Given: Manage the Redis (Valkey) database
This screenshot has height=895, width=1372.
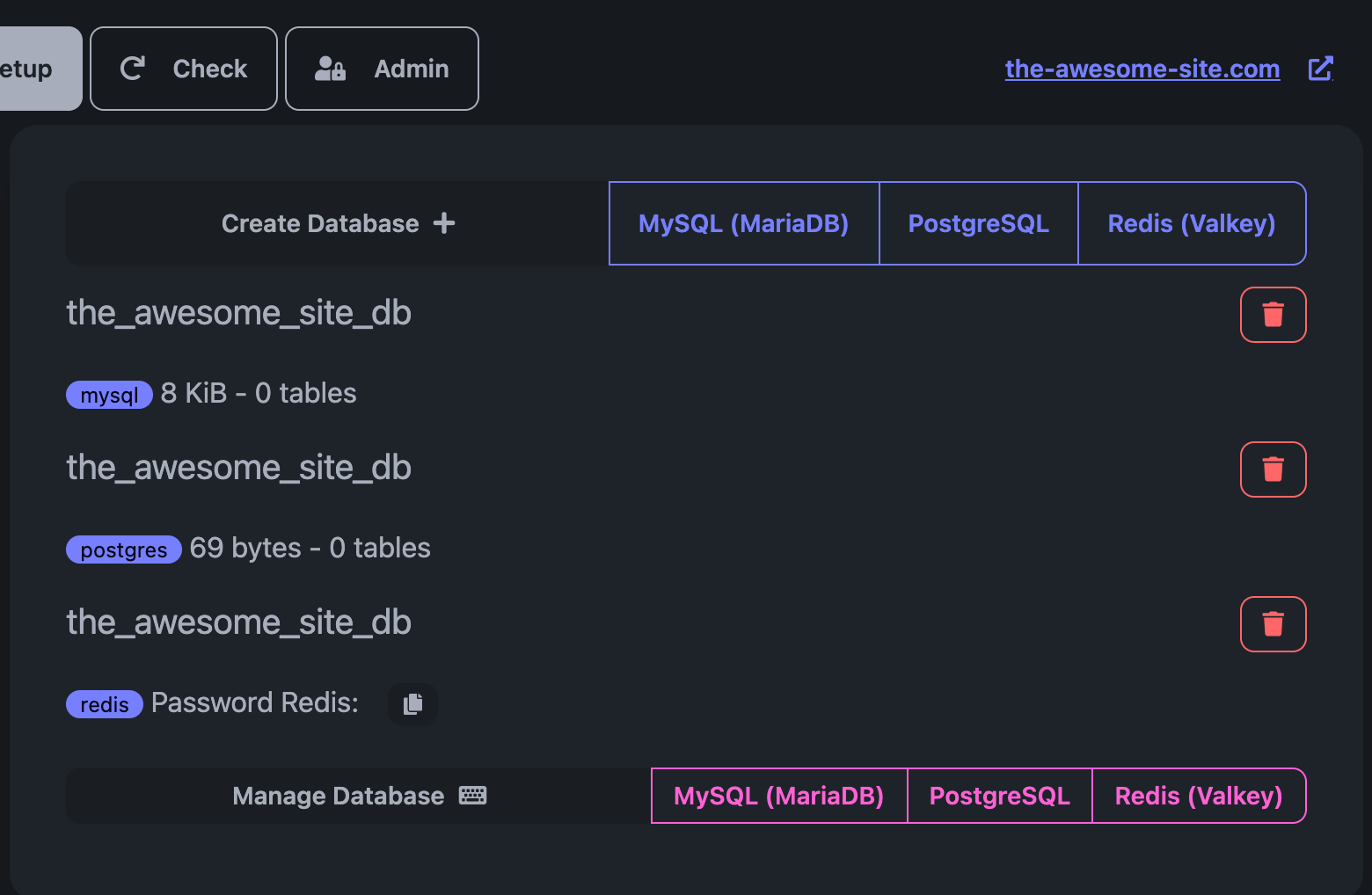Looking at the screenshot, I should 1198,796.
